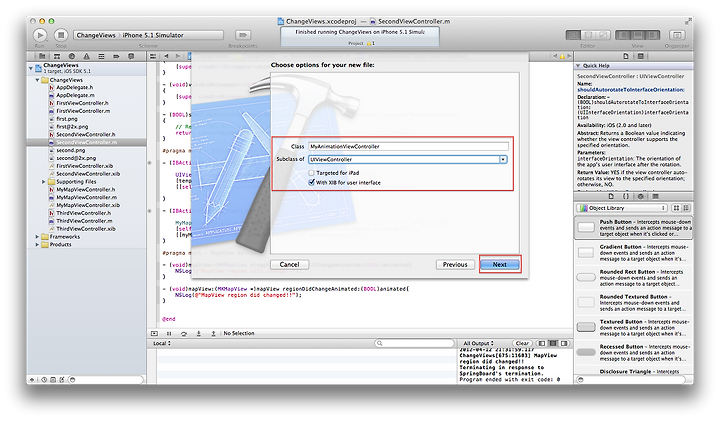720x421 pixels.
Task: Toggle the navigator pane view button
Action: [622, 35]
